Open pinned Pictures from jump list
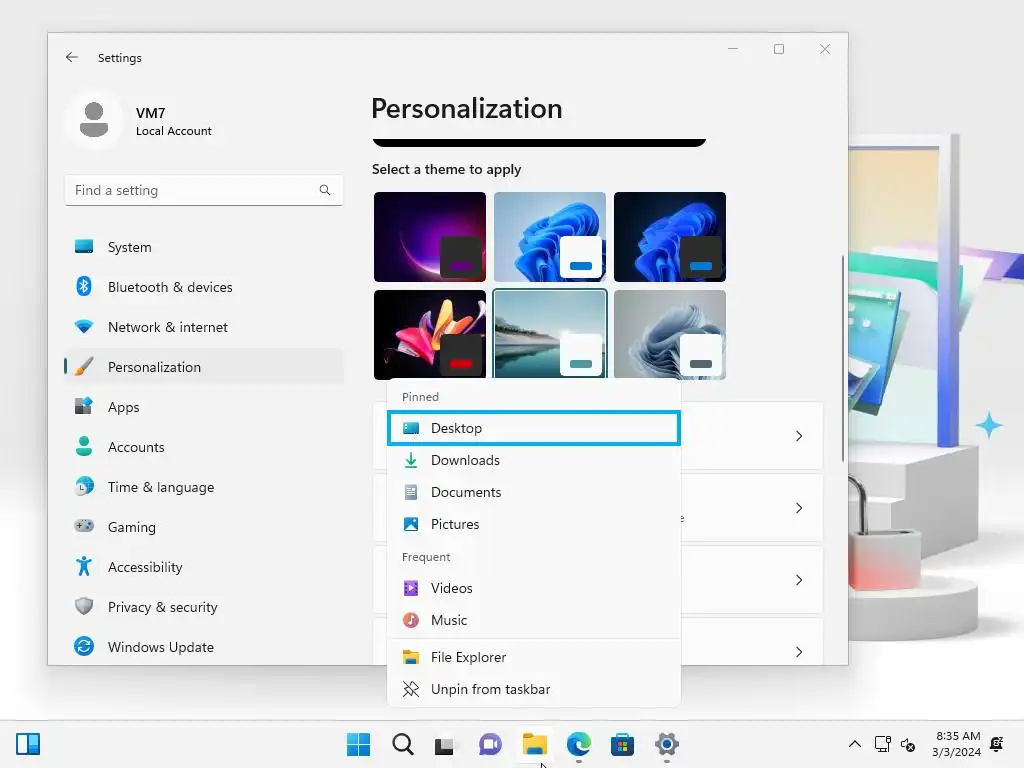1024x768 pixels. pyautogui.click(x=534, y=524)
